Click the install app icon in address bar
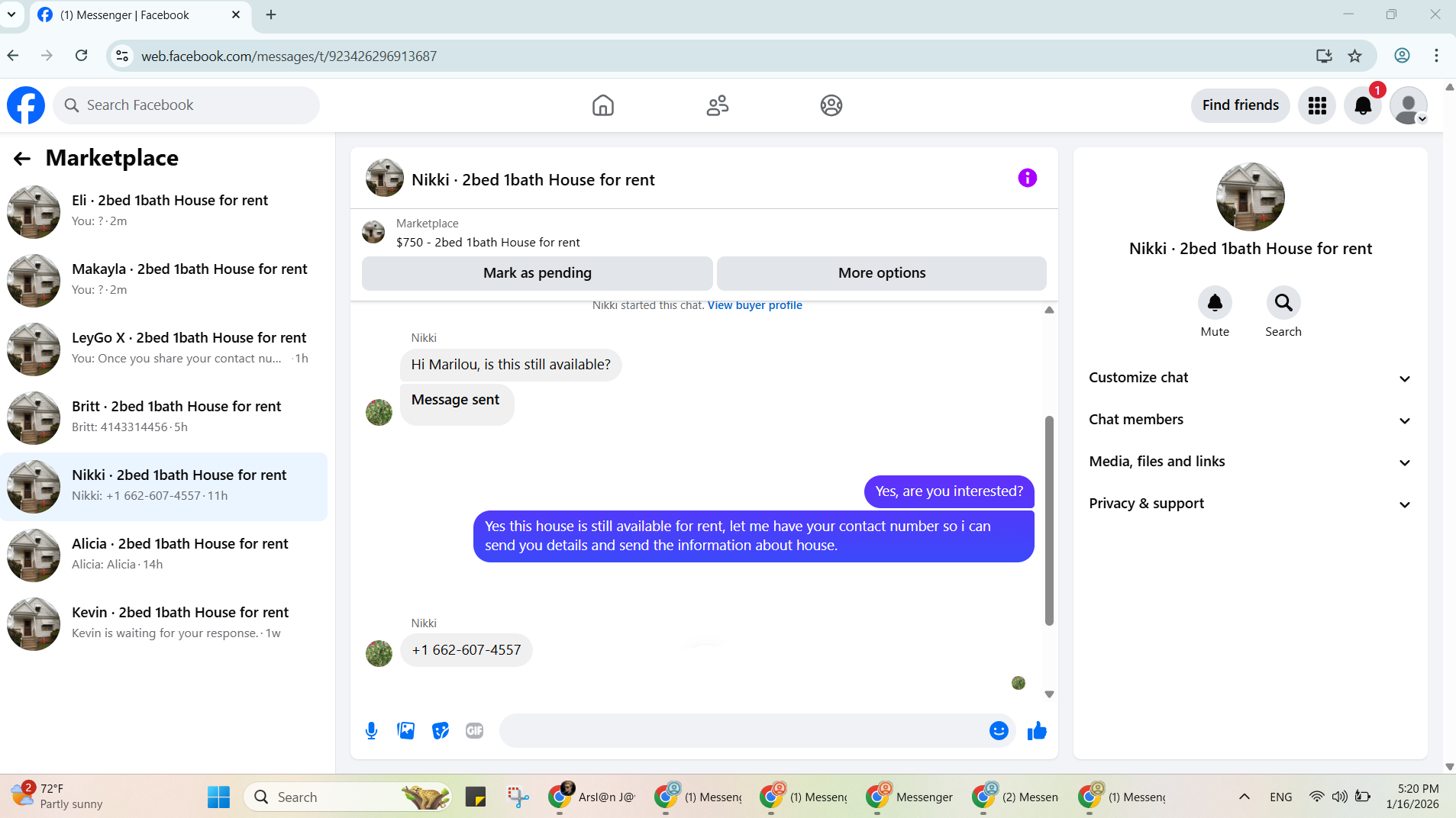 click(1324, 56)
